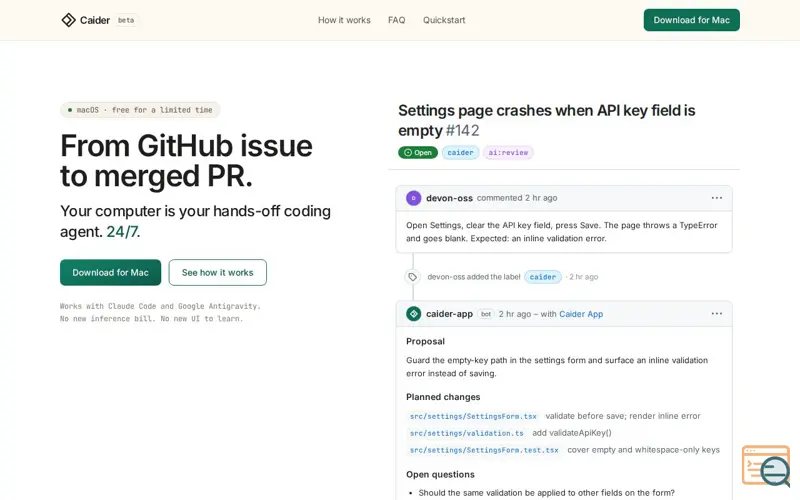Screen dimensions: 800x500
Task: Go to Quickstart nav item
Action: click(444, 20)
